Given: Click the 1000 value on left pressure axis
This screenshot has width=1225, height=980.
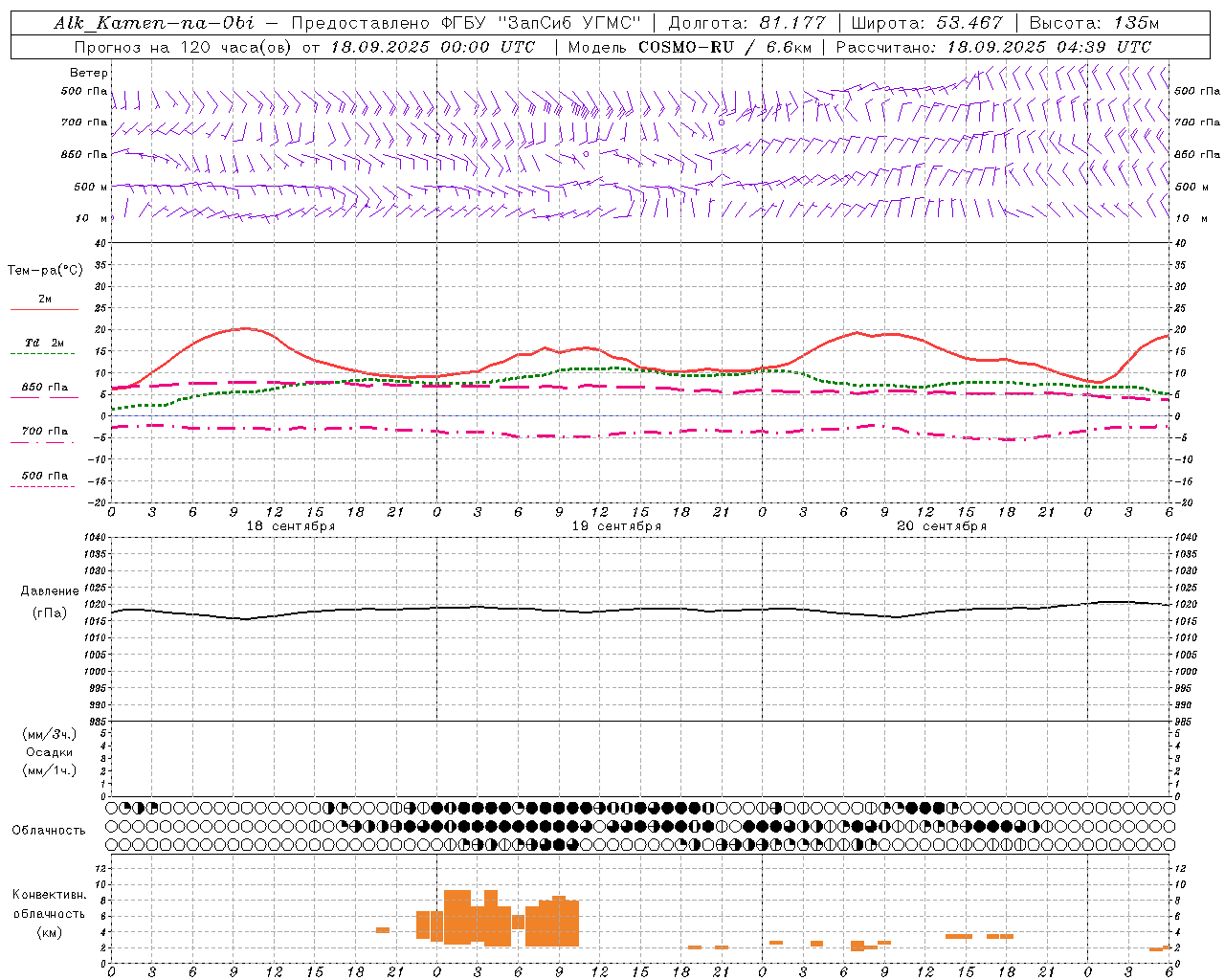Looking at the screenshot, I should click(94, 671).
